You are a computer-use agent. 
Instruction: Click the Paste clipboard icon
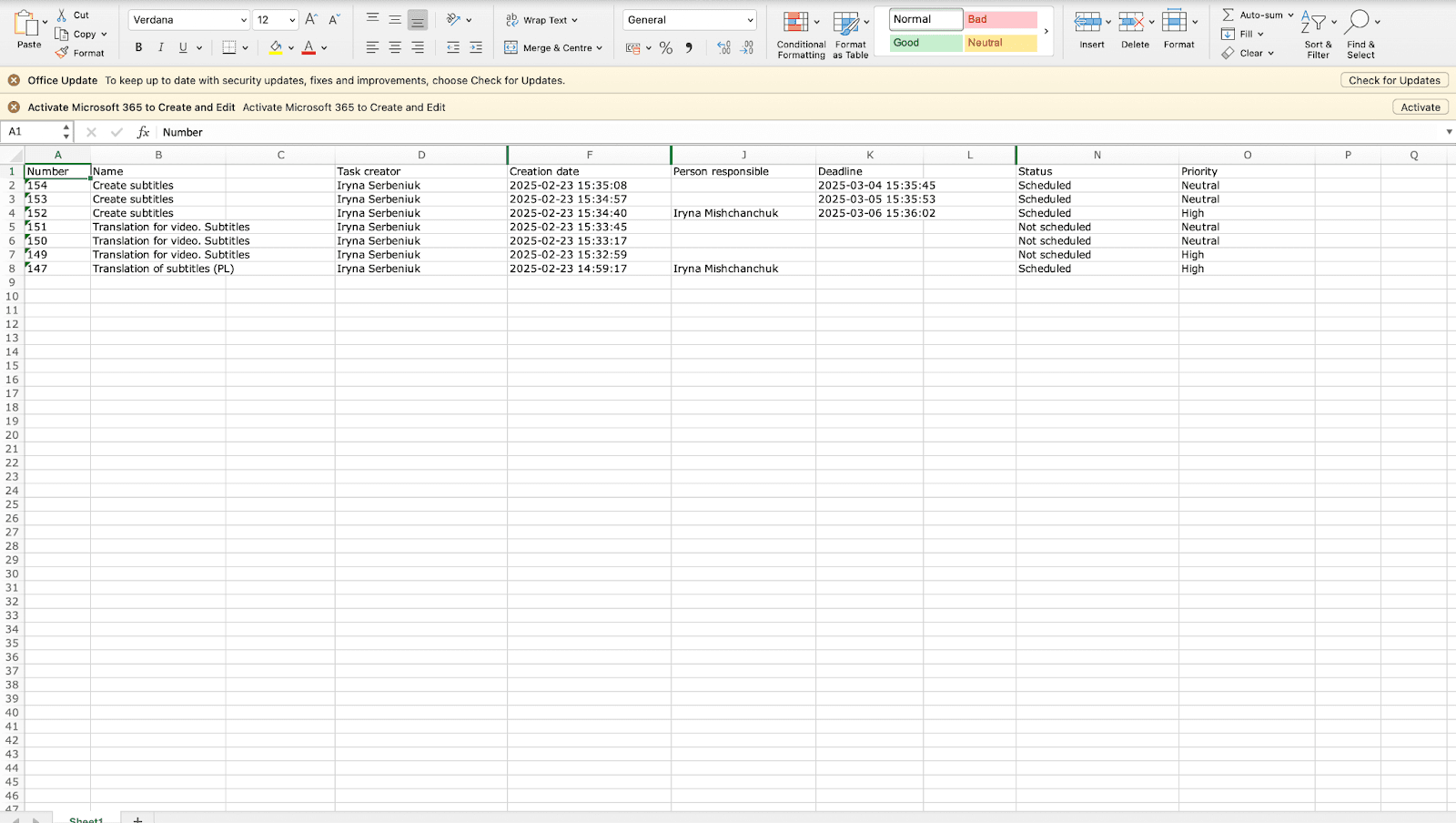(x=27, y=23)
